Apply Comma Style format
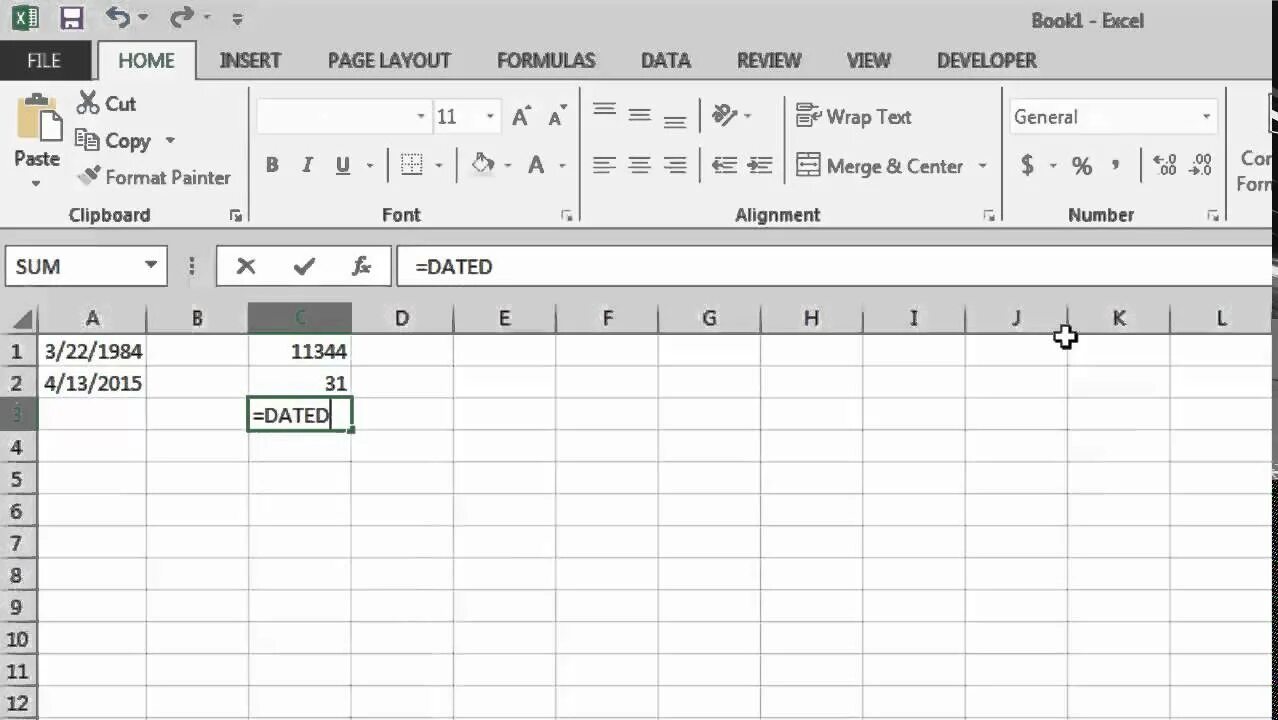This screenshot has height=720, width=1278. [x=1115, y=166]
